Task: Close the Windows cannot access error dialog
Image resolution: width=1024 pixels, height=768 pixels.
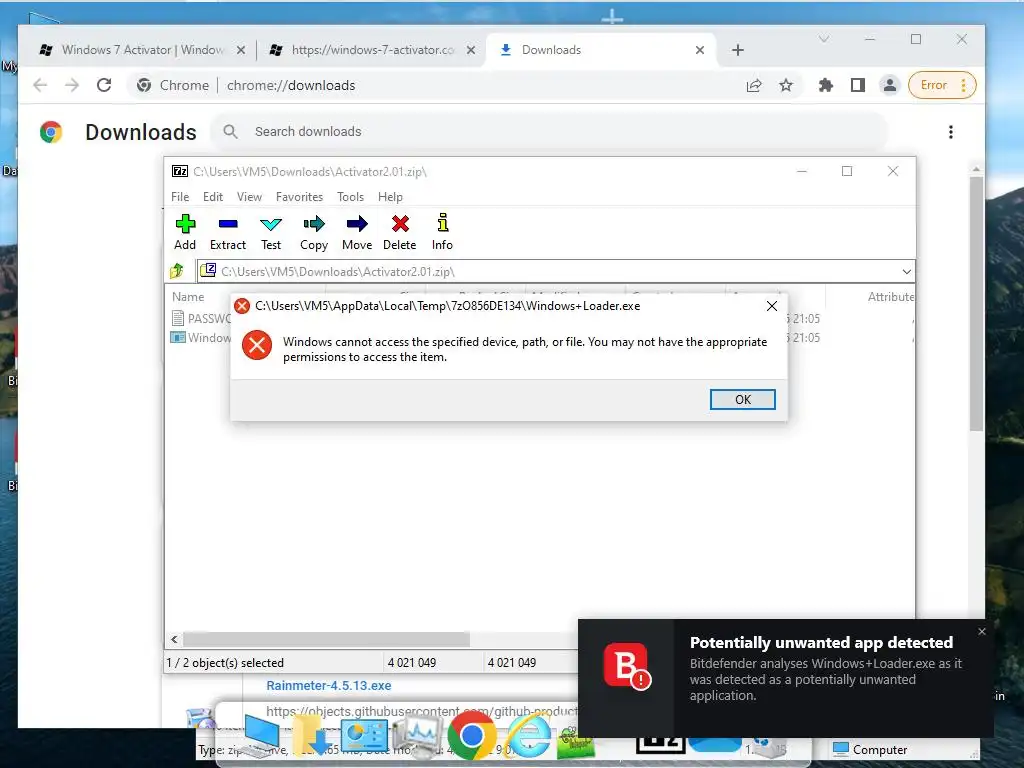Action: point(771,306)
